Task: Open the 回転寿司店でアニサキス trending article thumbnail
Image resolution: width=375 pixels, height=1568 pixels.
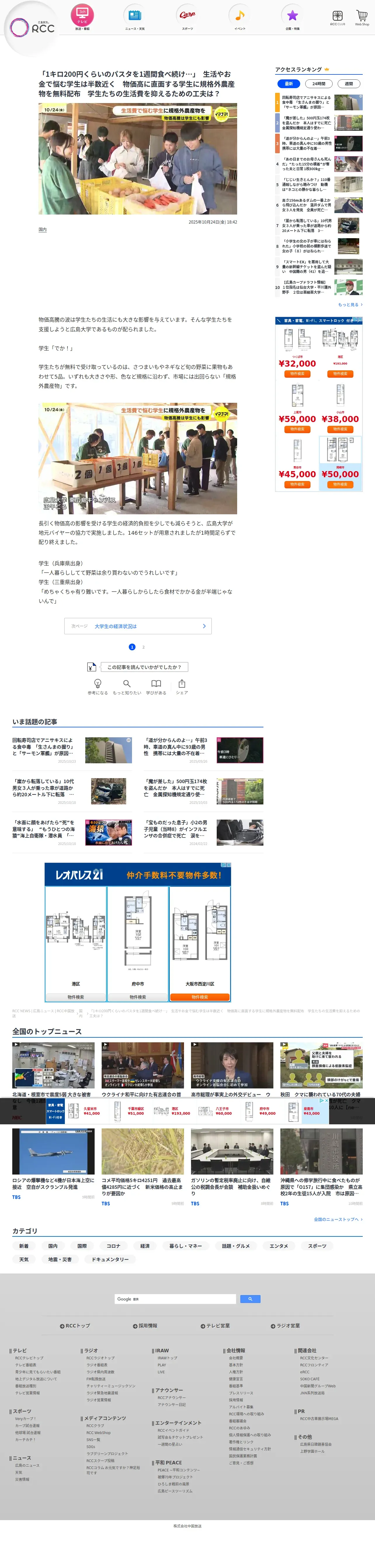Action: click(108, 750)
